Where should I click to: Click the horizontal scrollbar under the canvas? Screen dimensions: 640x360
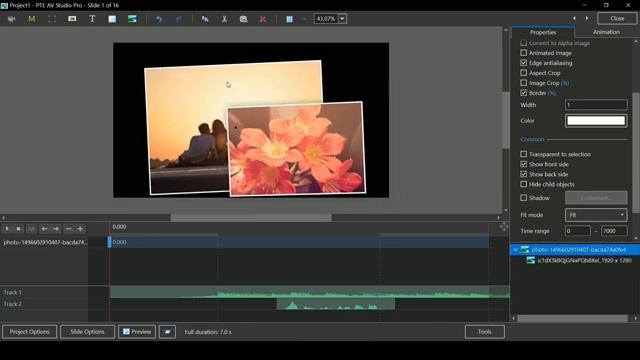251,218
